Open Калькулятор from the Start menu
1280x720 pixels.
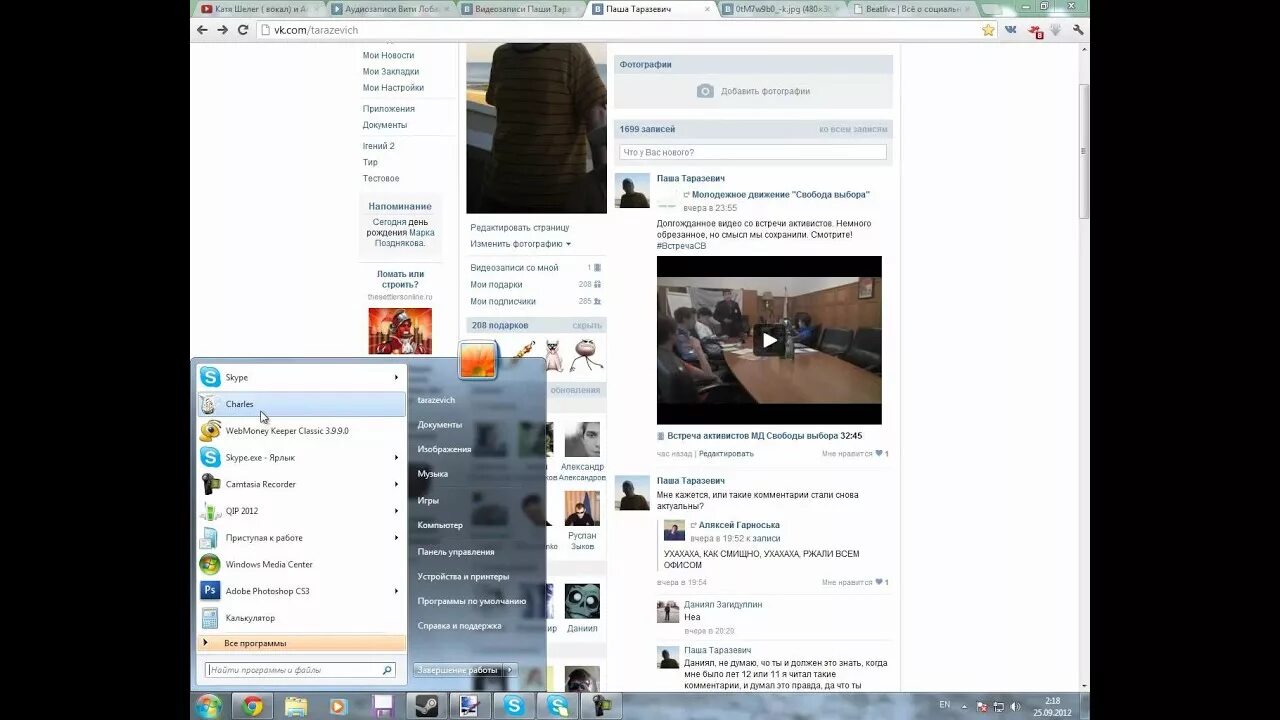click(301, 618)
